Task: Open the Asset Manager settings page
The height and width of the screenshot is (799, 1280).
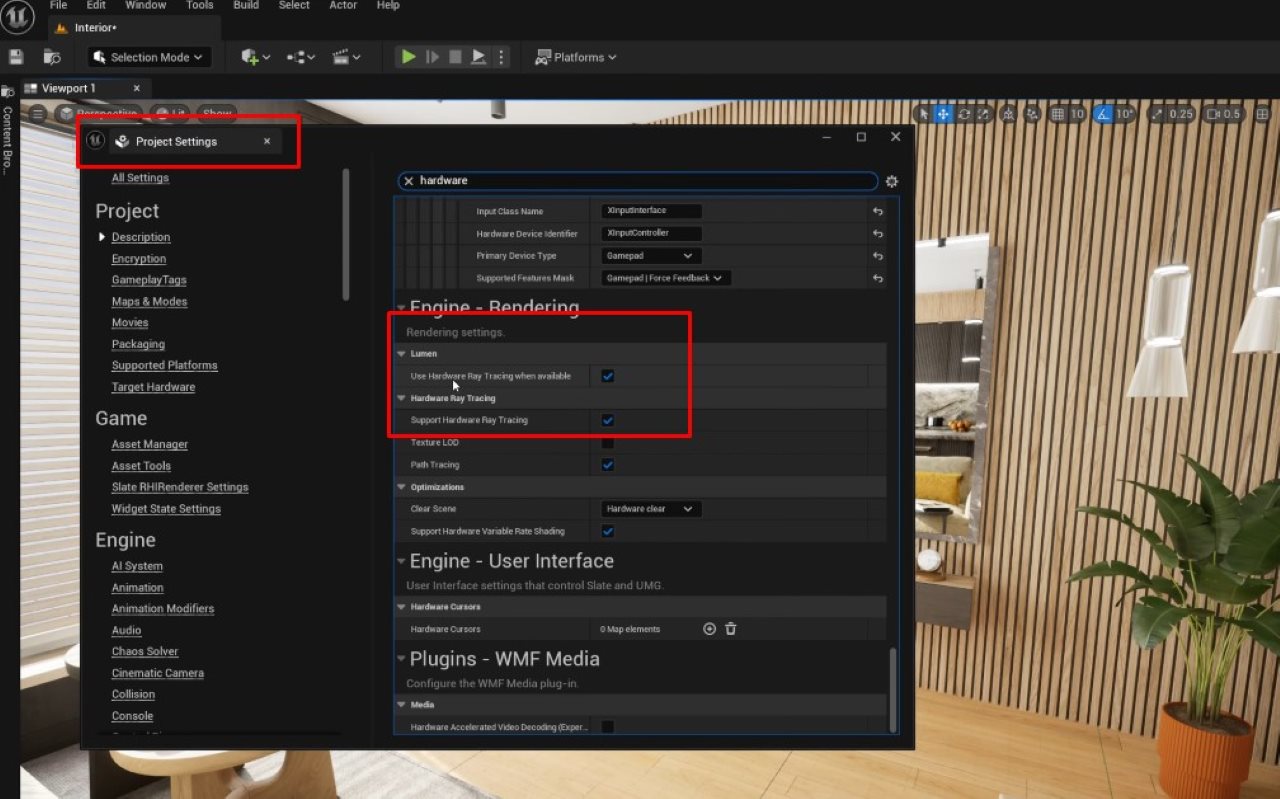Action: (149, 443)
